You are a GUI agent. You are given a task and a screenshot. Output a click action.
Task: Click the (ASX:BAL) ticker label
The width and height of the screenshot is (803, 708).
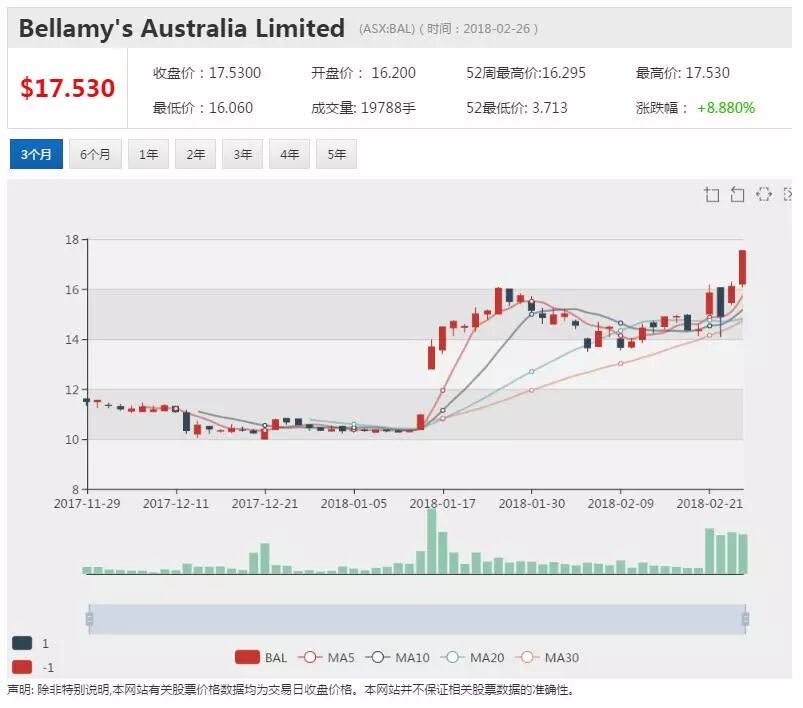387,29
